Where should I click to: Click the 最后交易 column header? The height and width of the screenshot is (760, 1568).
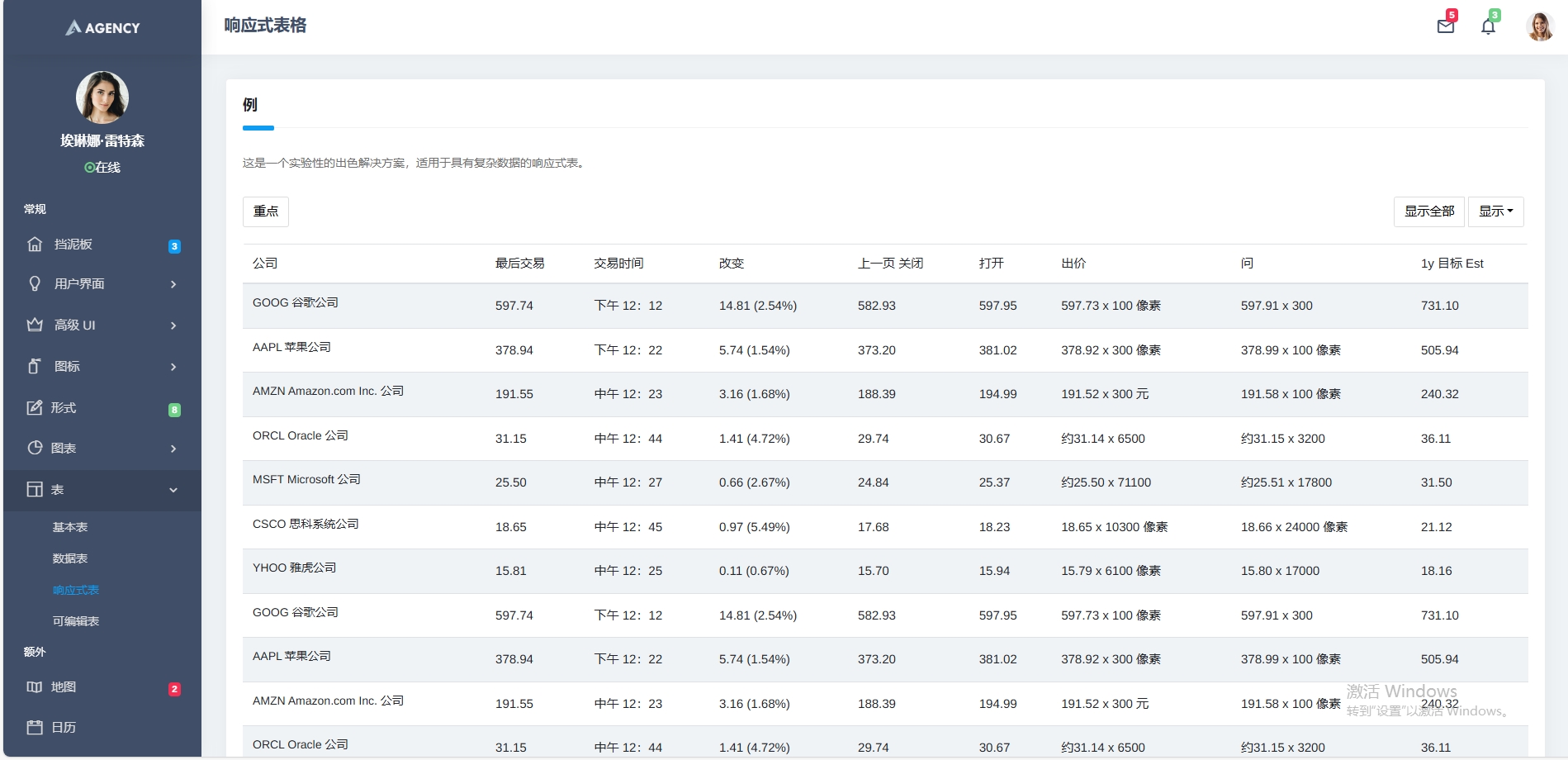[520, 264]
